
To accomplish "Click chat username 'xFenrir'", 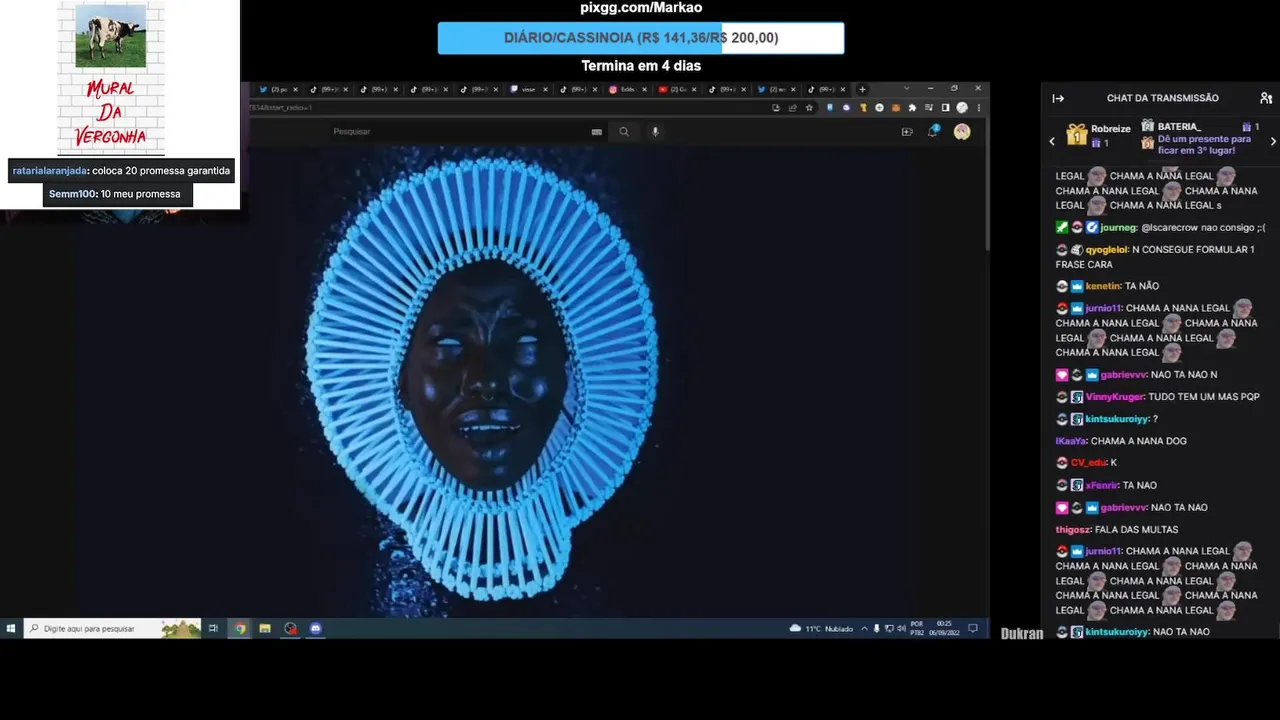I will tap(1103, 485).
